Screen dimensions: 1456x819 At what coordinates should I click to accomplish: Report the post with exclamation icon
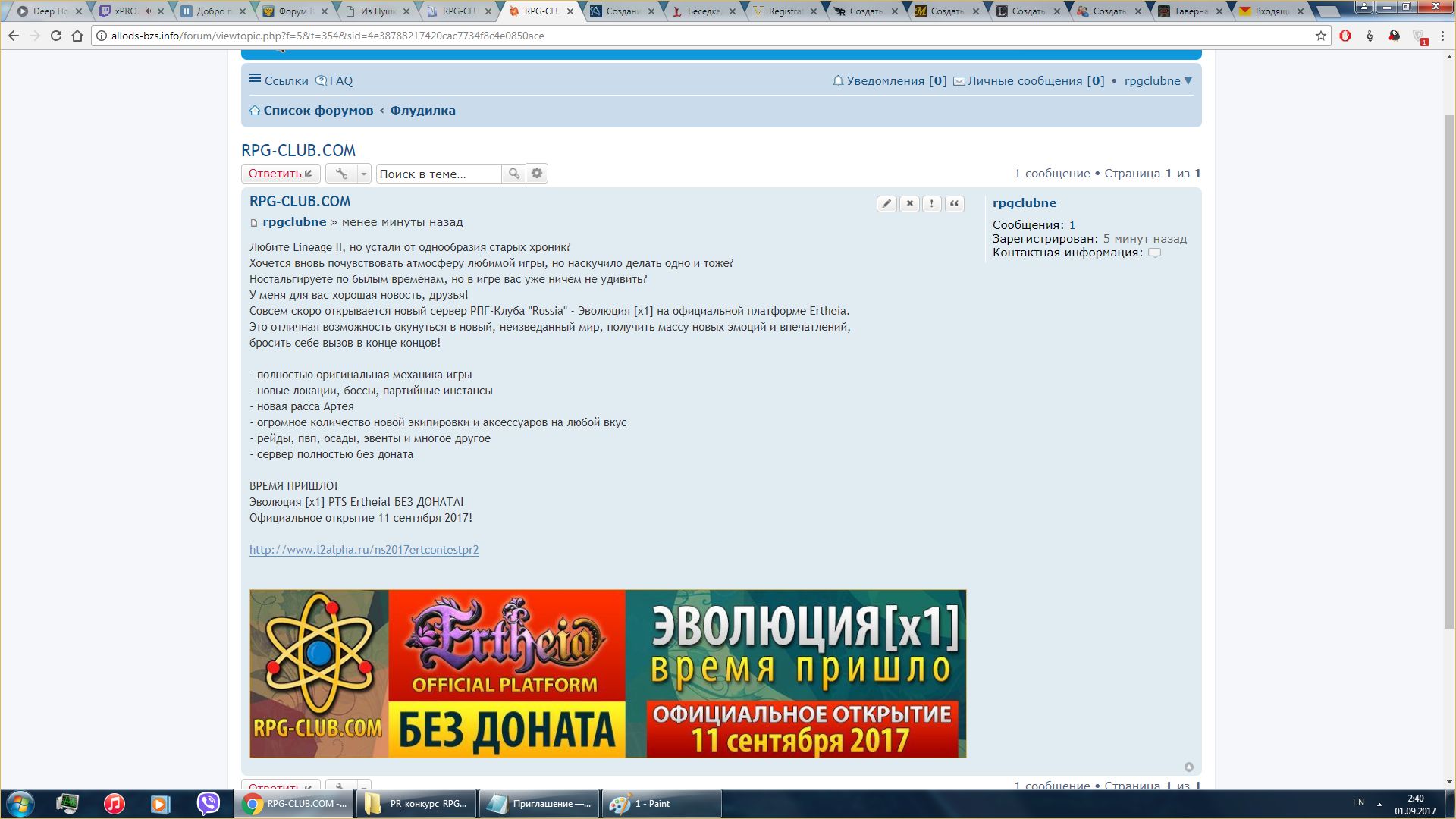pyautogui.click(x=932, y=203)
